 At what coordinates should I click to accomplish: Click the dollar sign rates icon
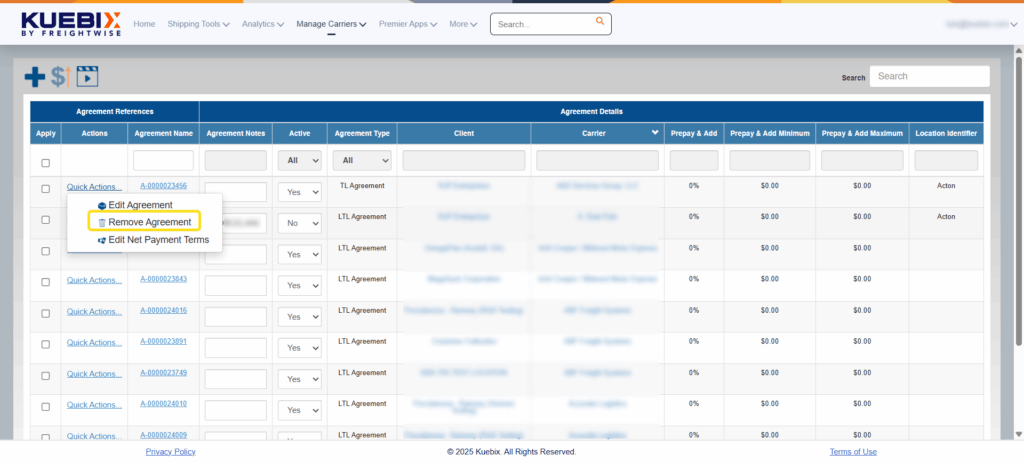pyautogui.click(x=59, y=76)
